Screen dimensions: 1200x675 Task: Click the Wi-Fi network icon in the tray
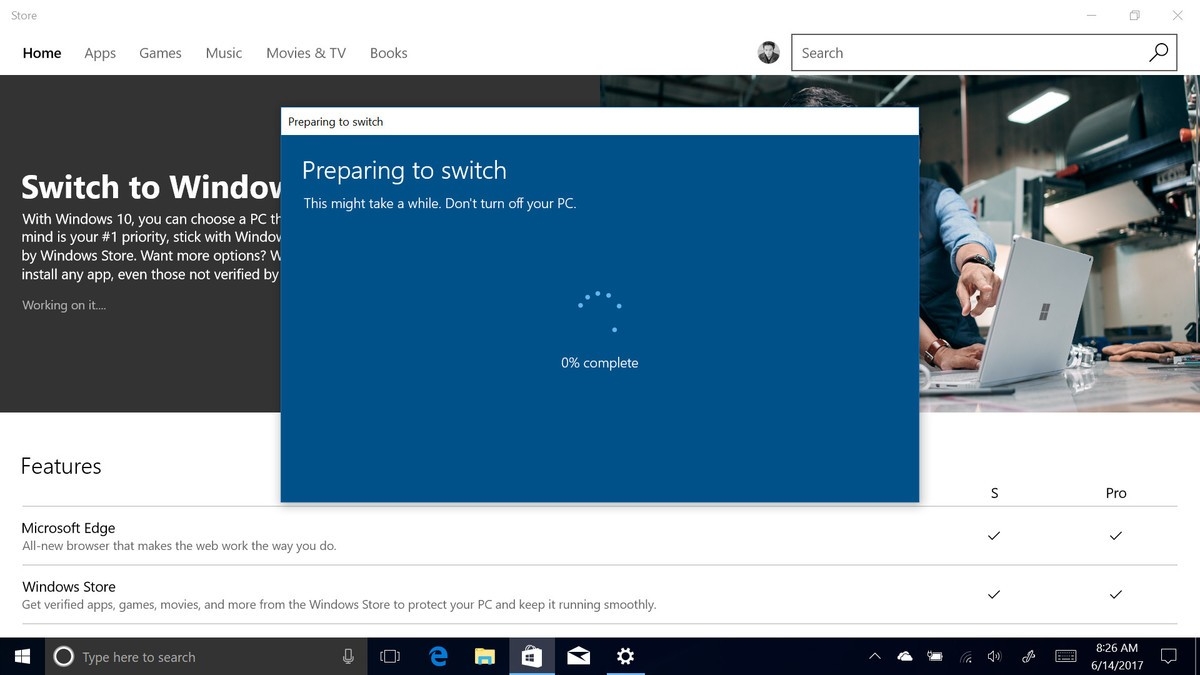point(965,657)
